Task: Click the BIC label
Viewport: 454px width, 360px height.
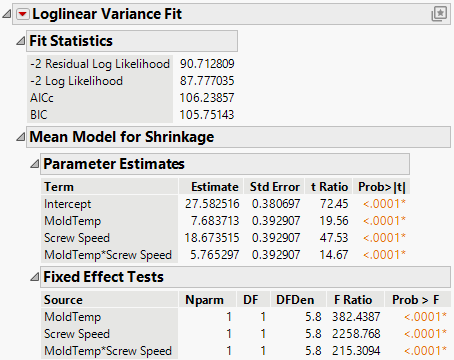Action: 39,115
